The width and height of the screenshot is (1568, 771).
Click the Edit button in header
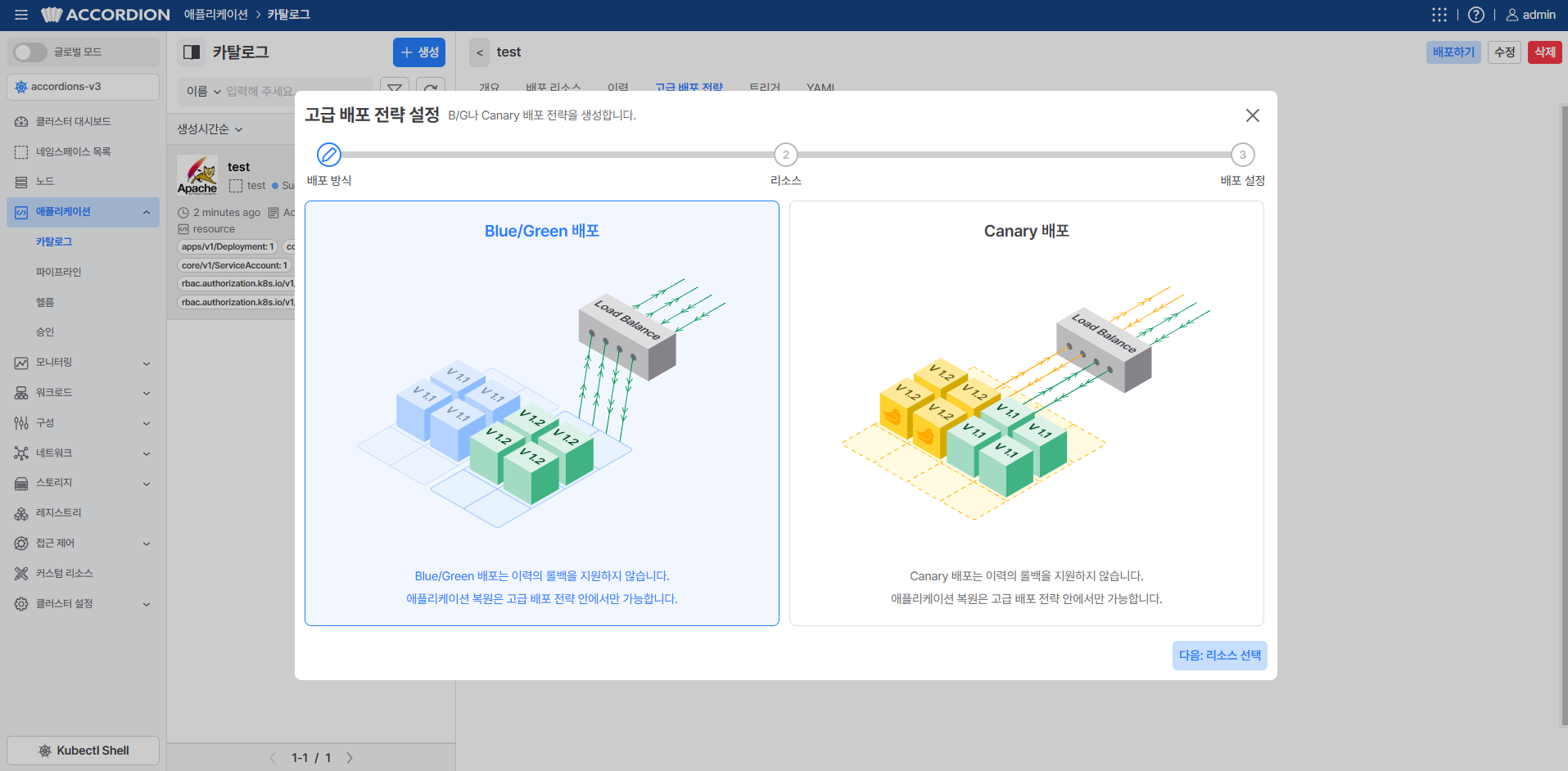1504,52
